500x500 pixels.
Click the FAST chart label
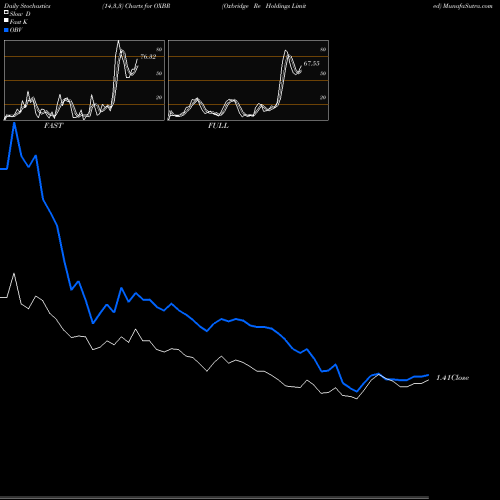(53, 126)
